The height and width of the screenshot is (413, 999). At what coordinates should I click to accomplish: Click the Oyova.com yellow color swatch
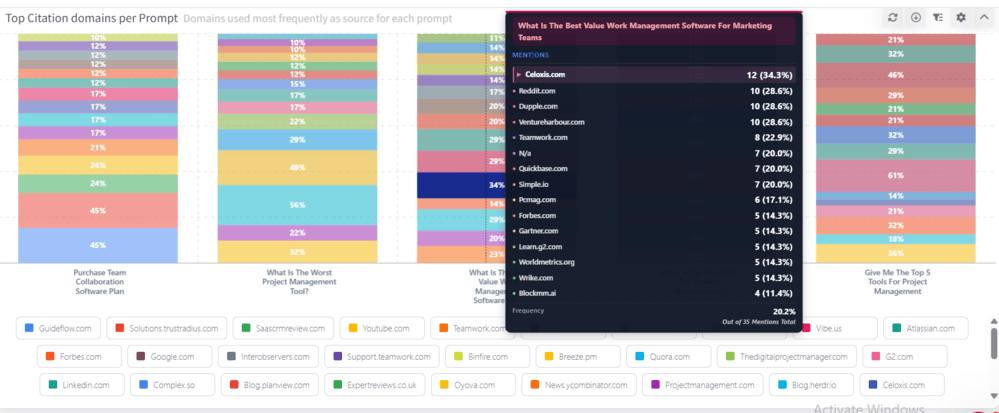(x=445, y=385)
